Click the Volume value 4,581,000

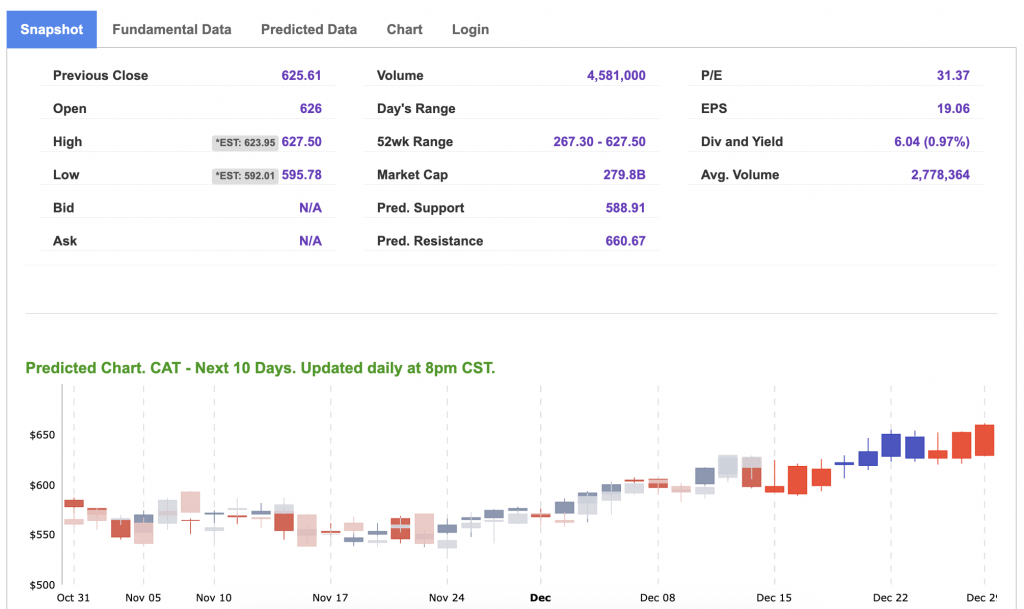coord(616,76)
